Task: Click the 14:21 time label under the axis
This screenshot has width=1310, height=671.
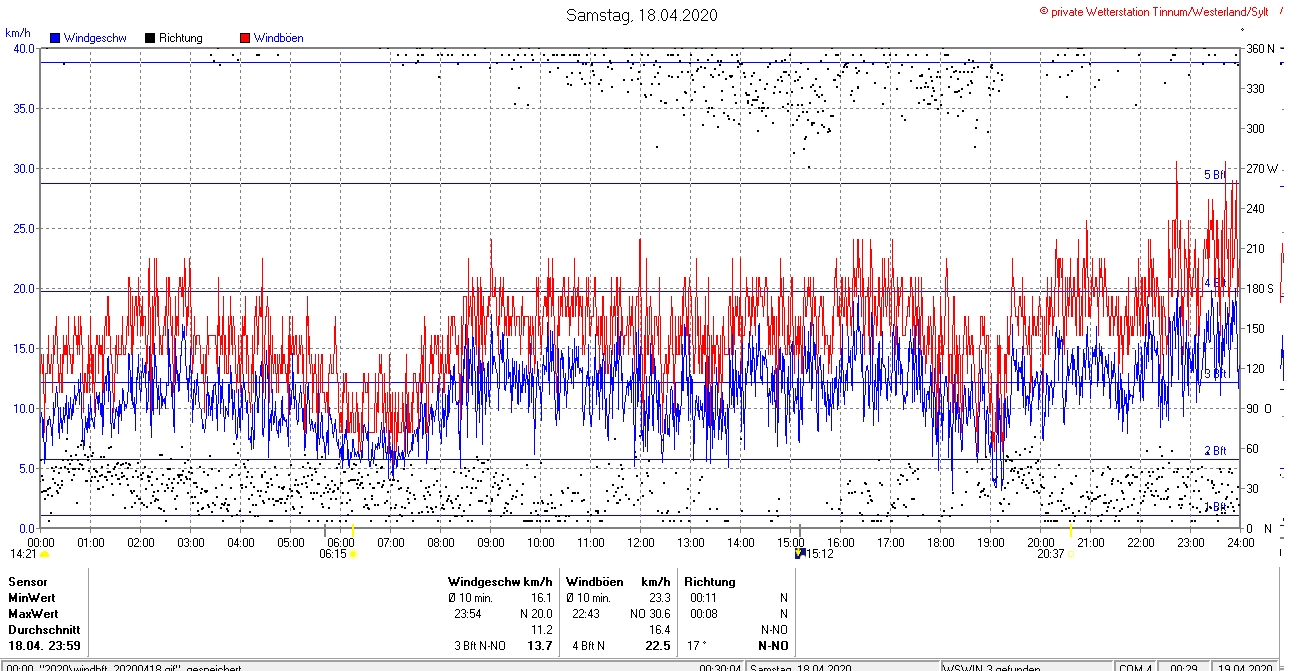Action: pos(24,553)
